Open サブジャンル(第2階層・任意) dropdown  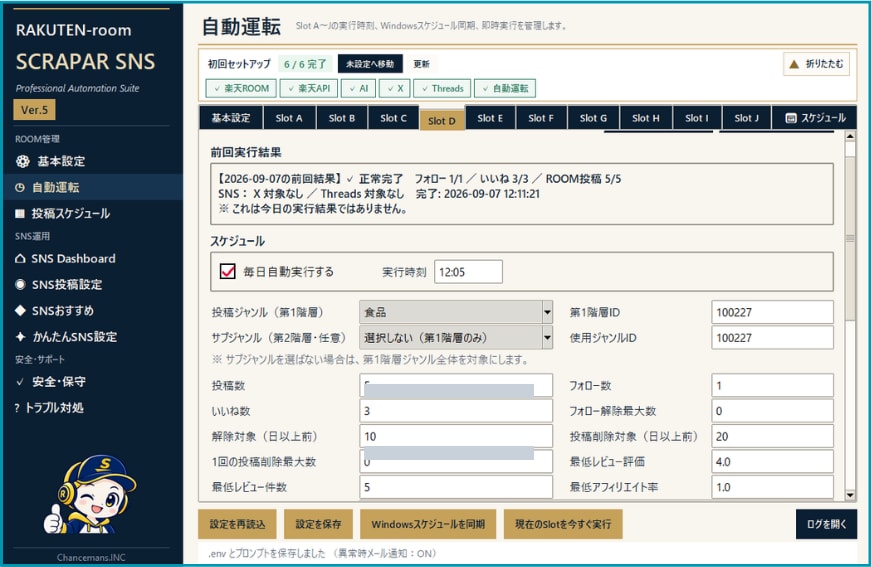456,337
